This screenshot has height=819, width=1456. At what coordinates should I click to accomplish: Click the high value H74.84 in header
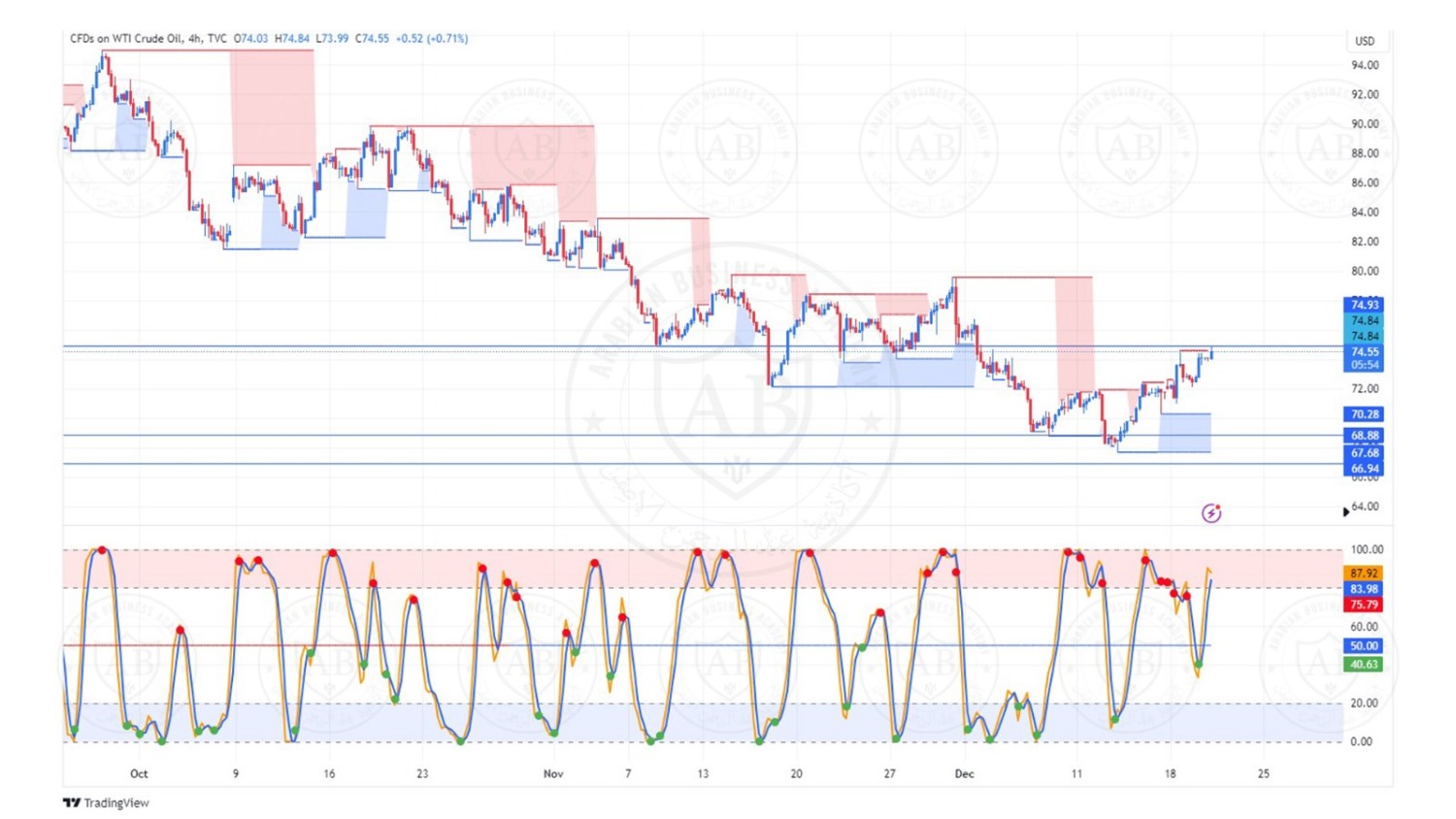point(292,39)
